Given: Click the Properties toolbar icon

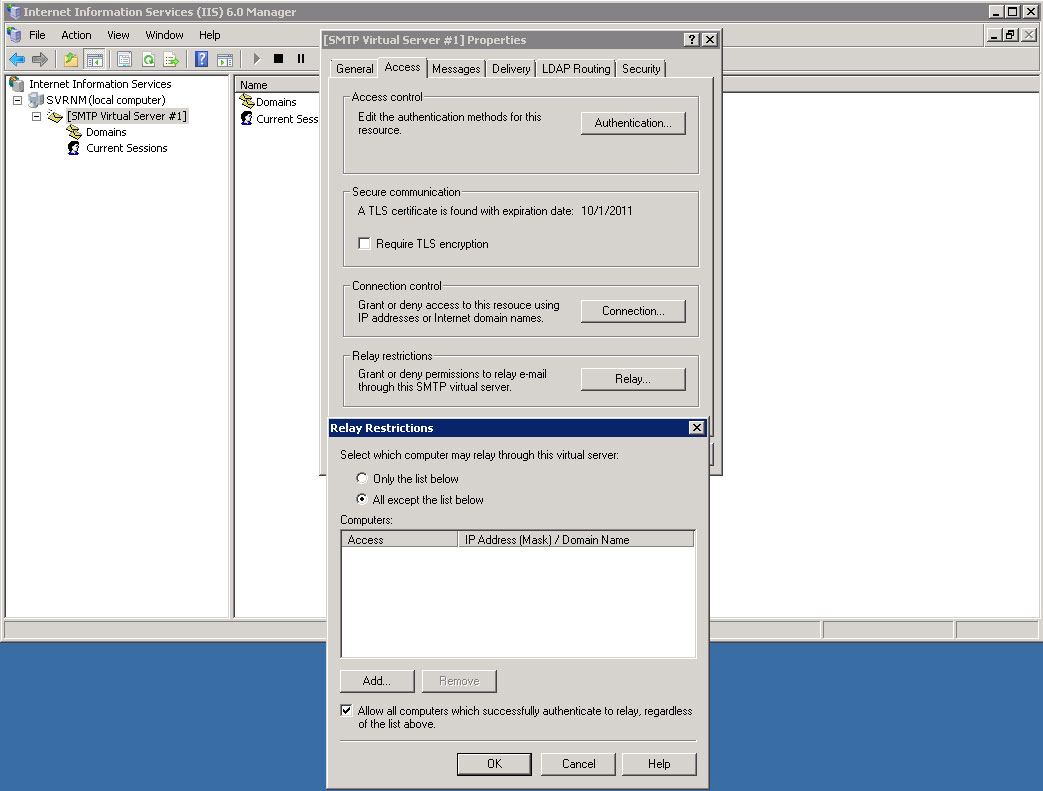Looking at the screenshot, I should coord(124,60).
